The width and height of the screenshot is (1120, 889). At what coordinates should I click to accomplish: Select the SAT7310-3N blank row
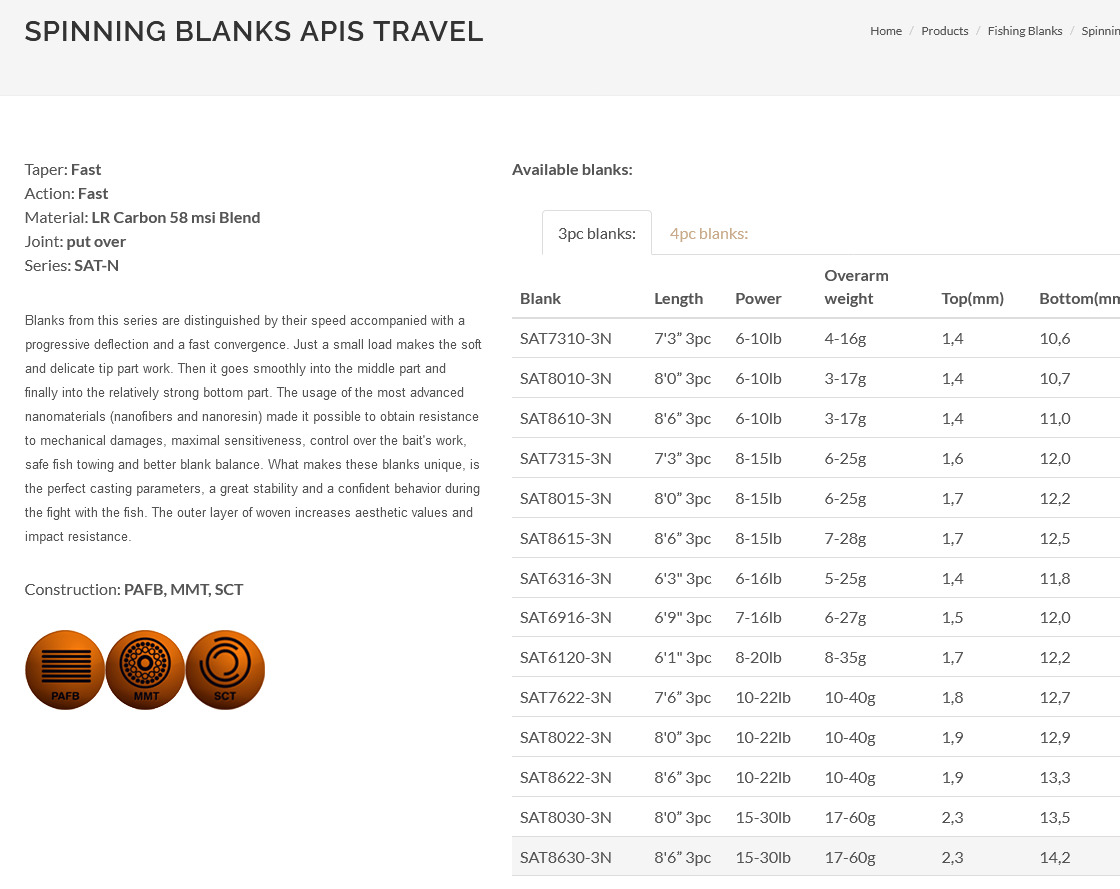tap(566, 339)
